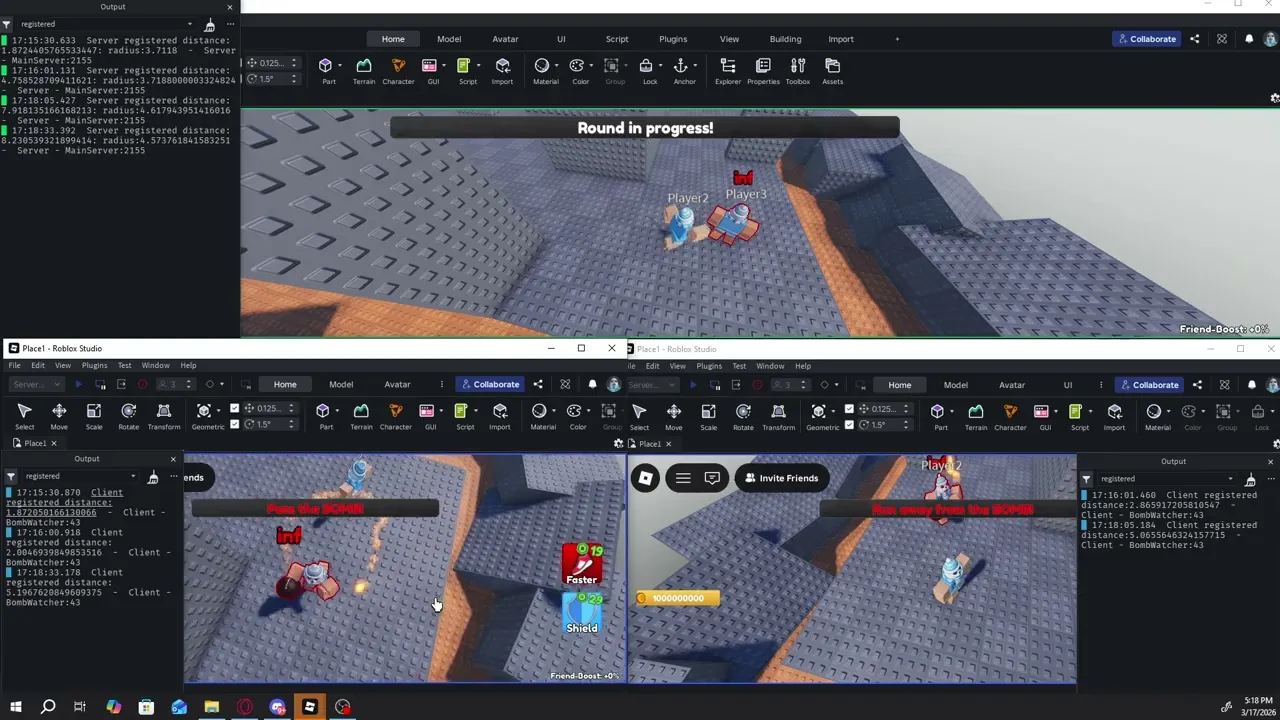Open Color dropdown arrow in top Studio window
This screenshot has width=1280, height=720.
coord(593,66)
